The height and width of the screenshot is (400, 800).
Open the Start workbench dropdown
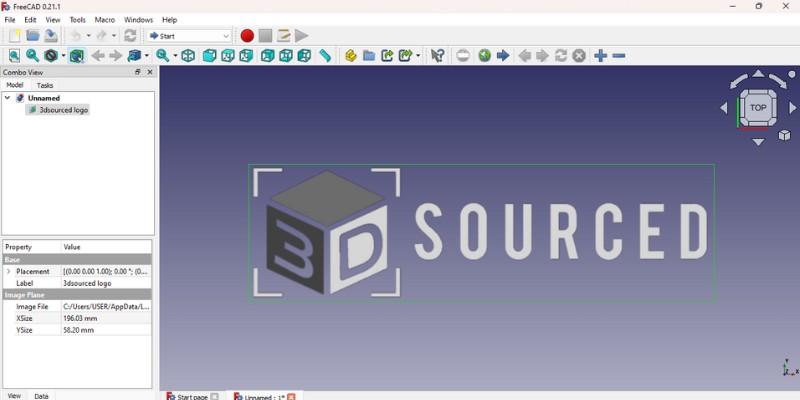coord(189,36)
